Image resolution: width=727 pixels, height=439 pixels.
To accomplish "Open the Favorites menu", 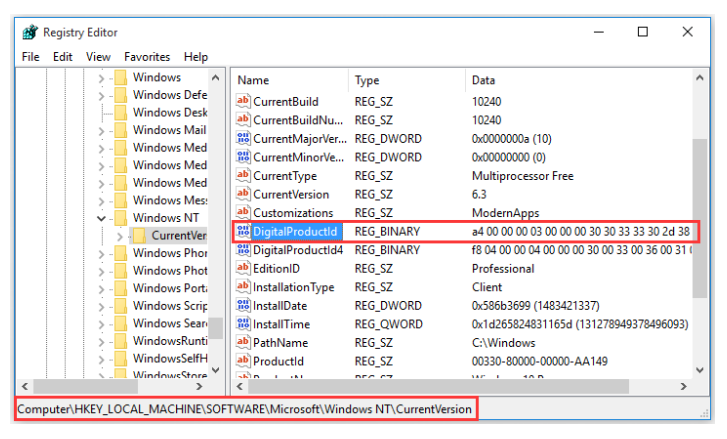I will click(x=147, y=57).
